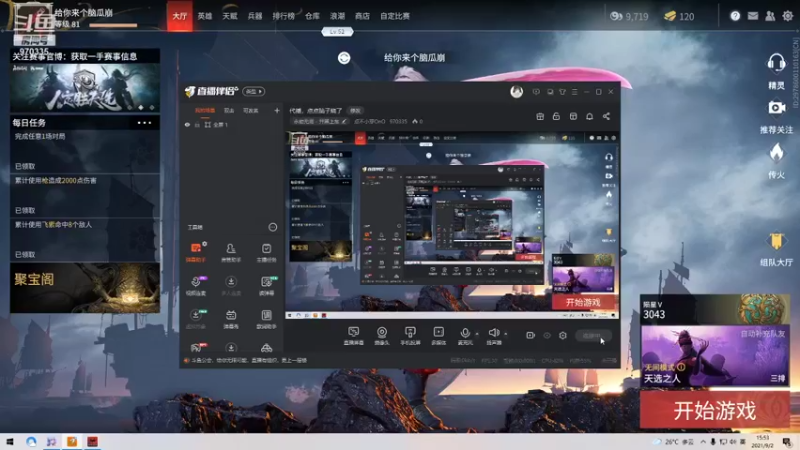Open the streaming app hamburger menu icon
The image size is (800, 450).
[574, 92]
